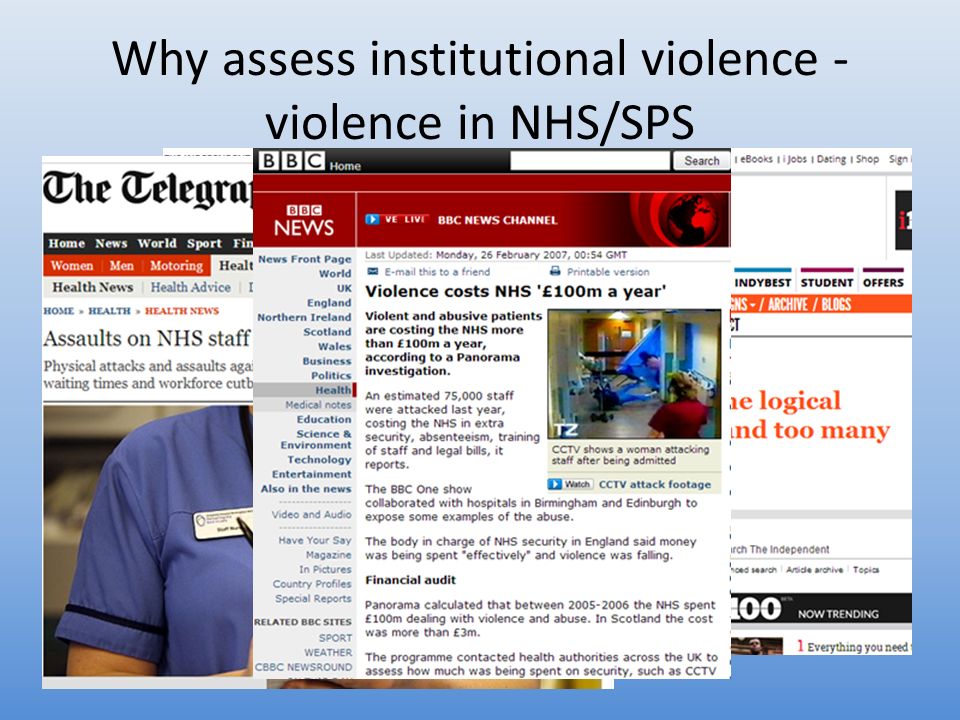The image size is (960, 720).
Task: Select UK in BBC sidebar
Action: coord(344,288)
